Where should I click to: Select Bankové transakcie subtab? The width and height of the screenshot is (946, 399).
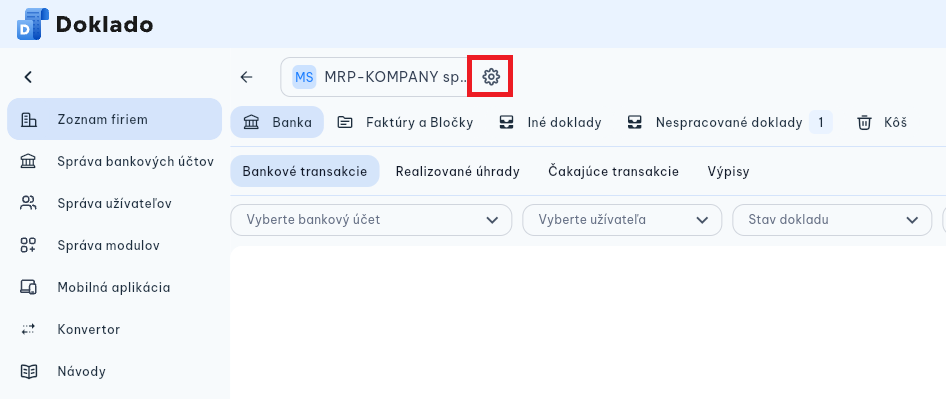305,171
